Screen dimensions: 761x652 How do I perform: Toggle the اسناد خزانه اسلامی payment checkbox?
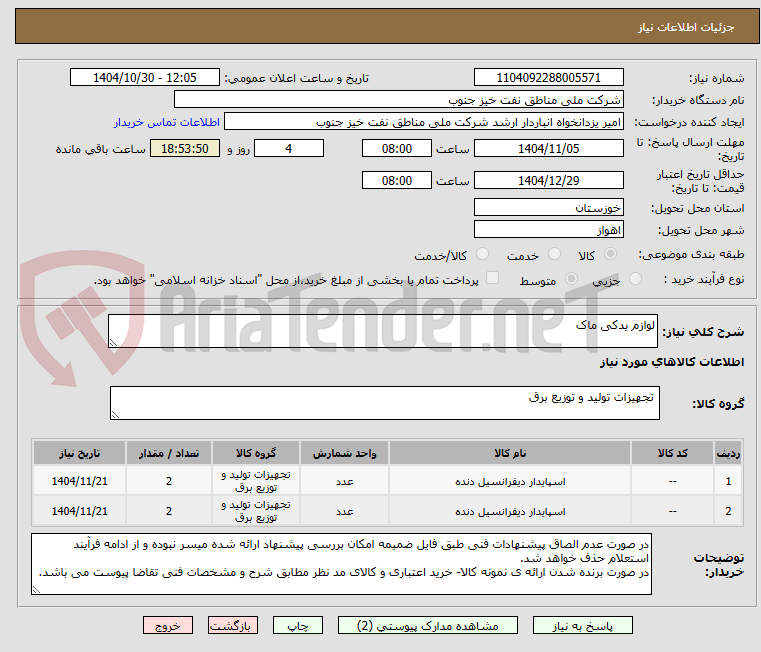pos(492,278)
